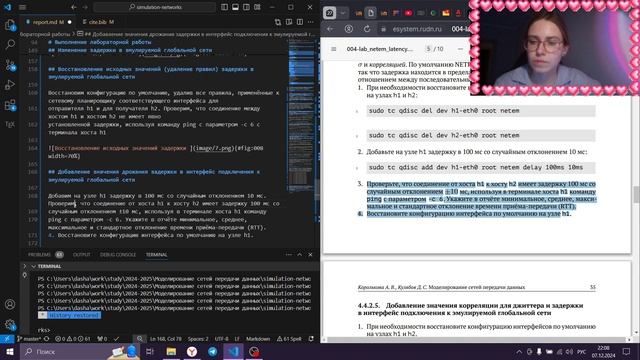Click the magnifier icon in status bar
The height and width of the screenshot is (360, 640).
[140, 339]
